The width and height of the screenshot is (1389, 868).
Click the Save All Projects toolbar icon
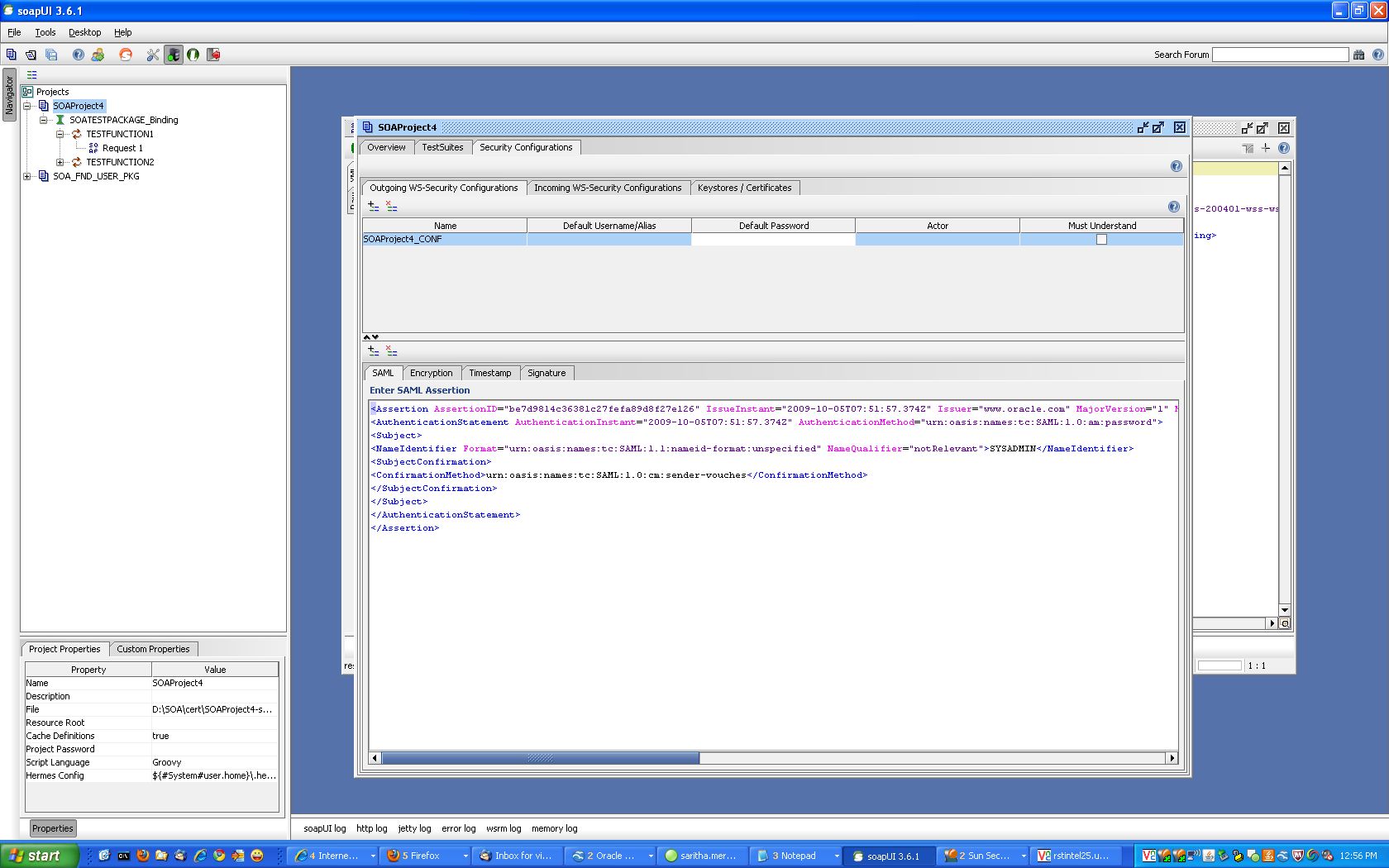click(x=51, y=55)
